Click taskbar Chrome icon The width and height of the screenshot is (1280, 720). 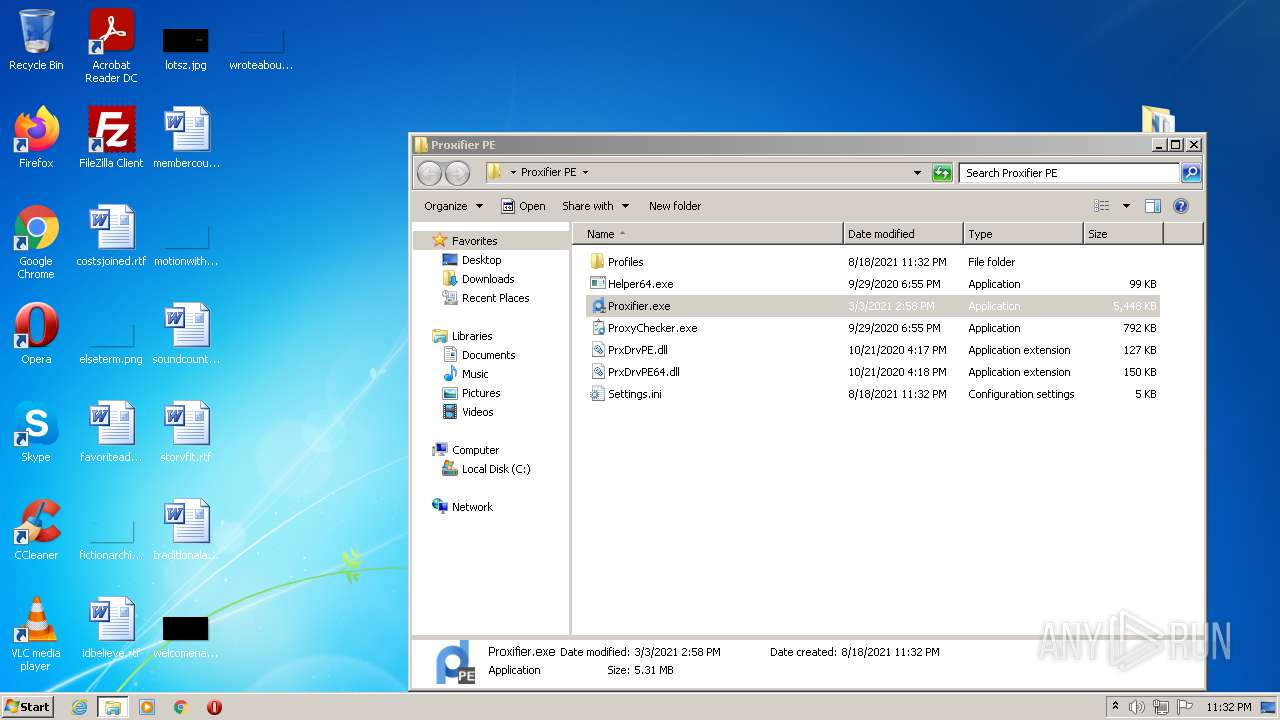click(181, 707)
